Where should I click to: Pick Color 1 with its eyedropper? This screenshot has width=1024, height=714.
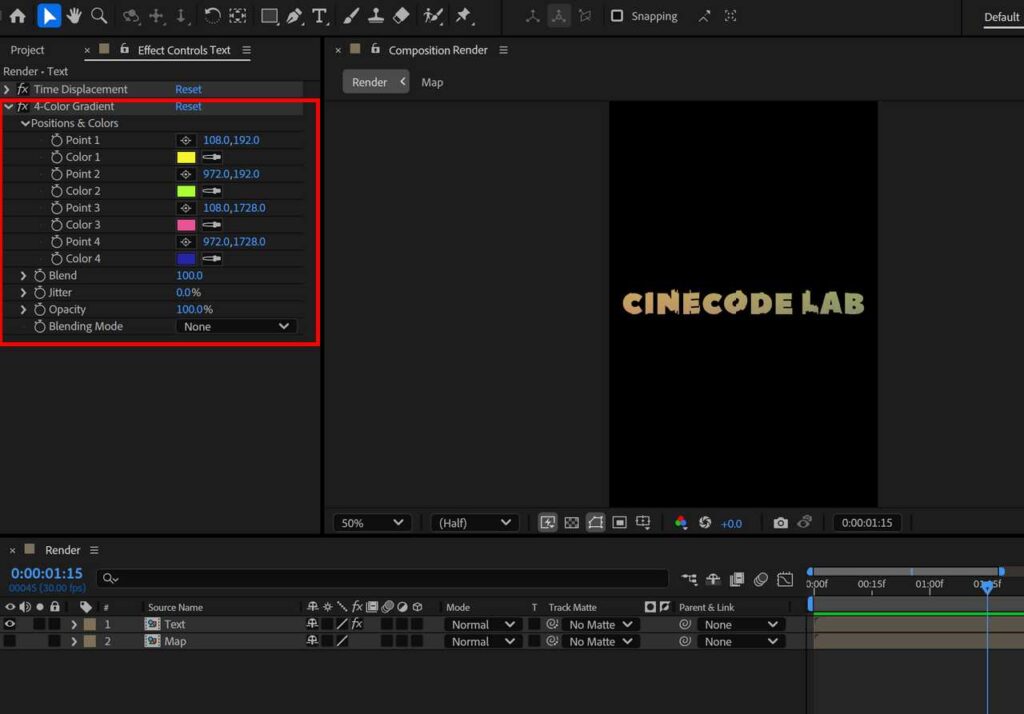(x=212, y=157)
